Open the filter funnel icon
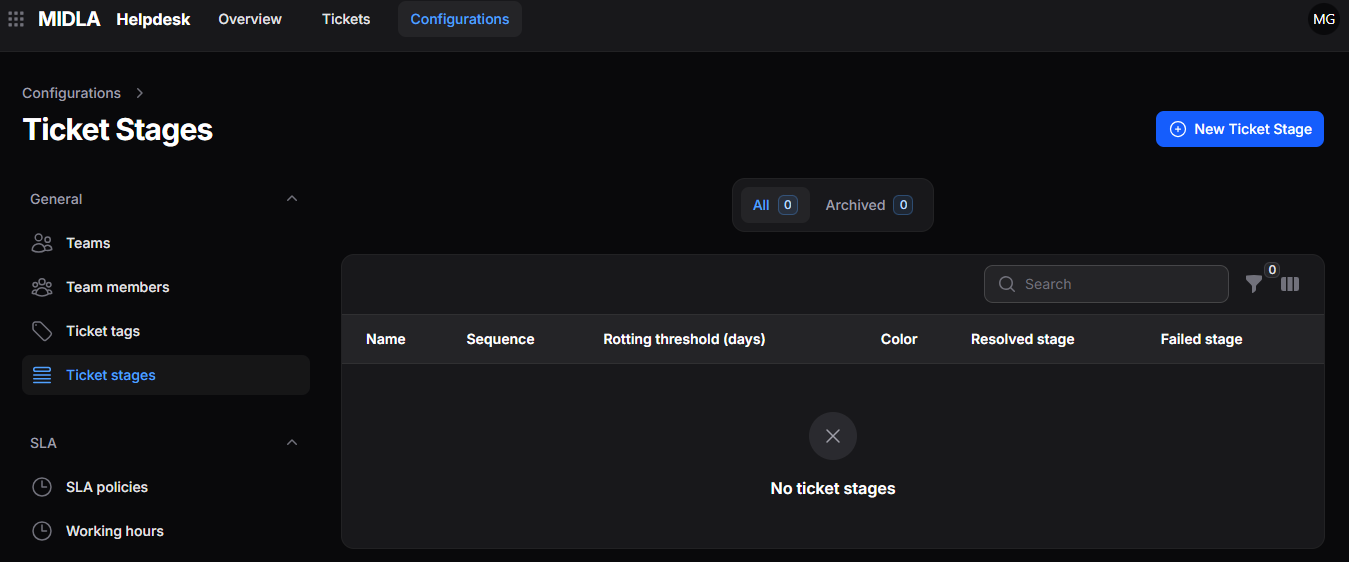Viewport: 1349px width, 562px height. click(x=1253, y=284)
